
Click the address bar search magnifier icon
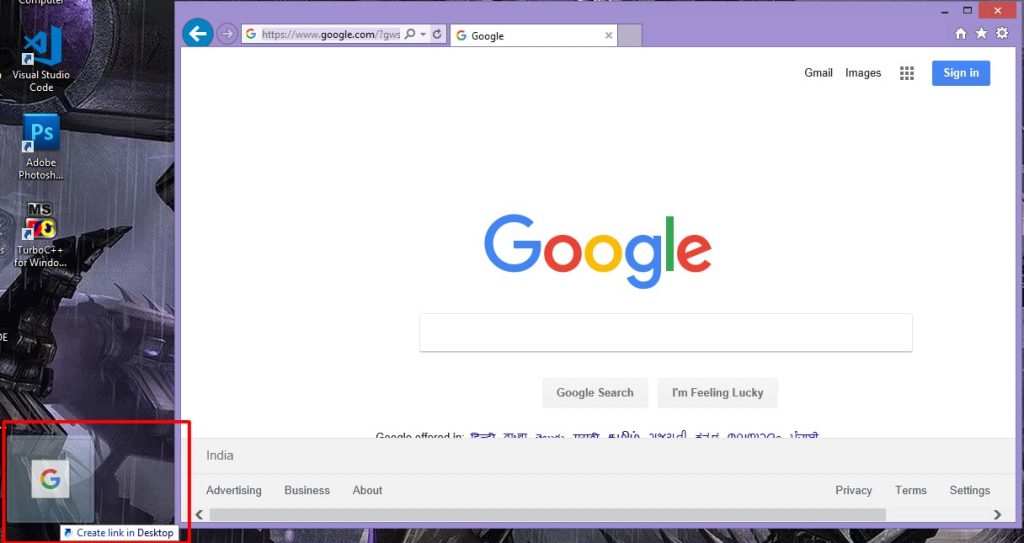coord(410,34)
